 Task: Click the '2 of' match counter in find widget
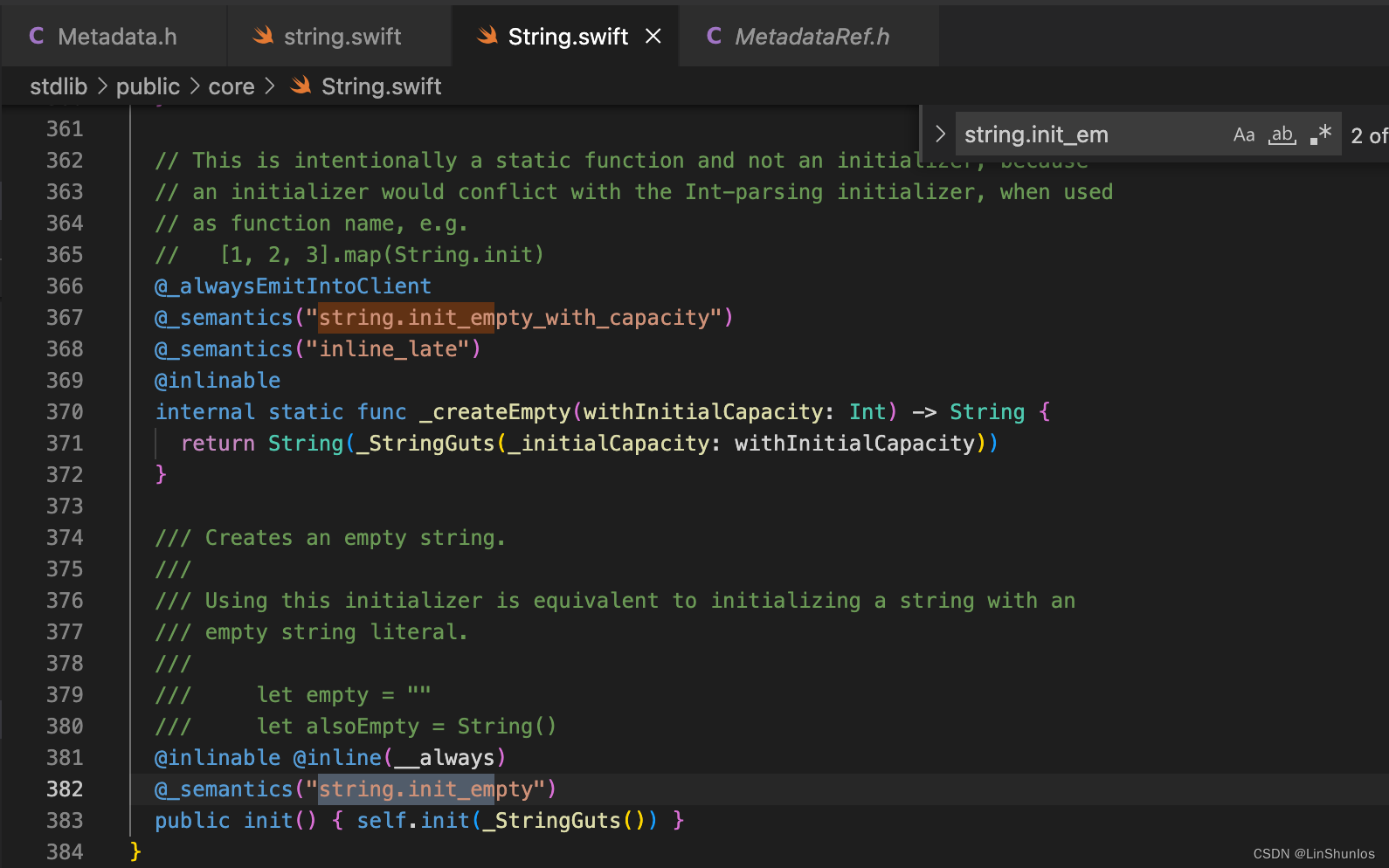point(1369,136)
